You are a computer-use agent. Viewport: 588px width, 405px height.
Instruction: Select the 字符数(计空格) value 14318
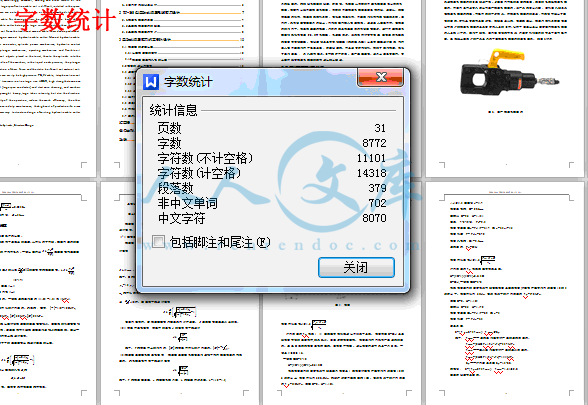click(x=371, y=173)
